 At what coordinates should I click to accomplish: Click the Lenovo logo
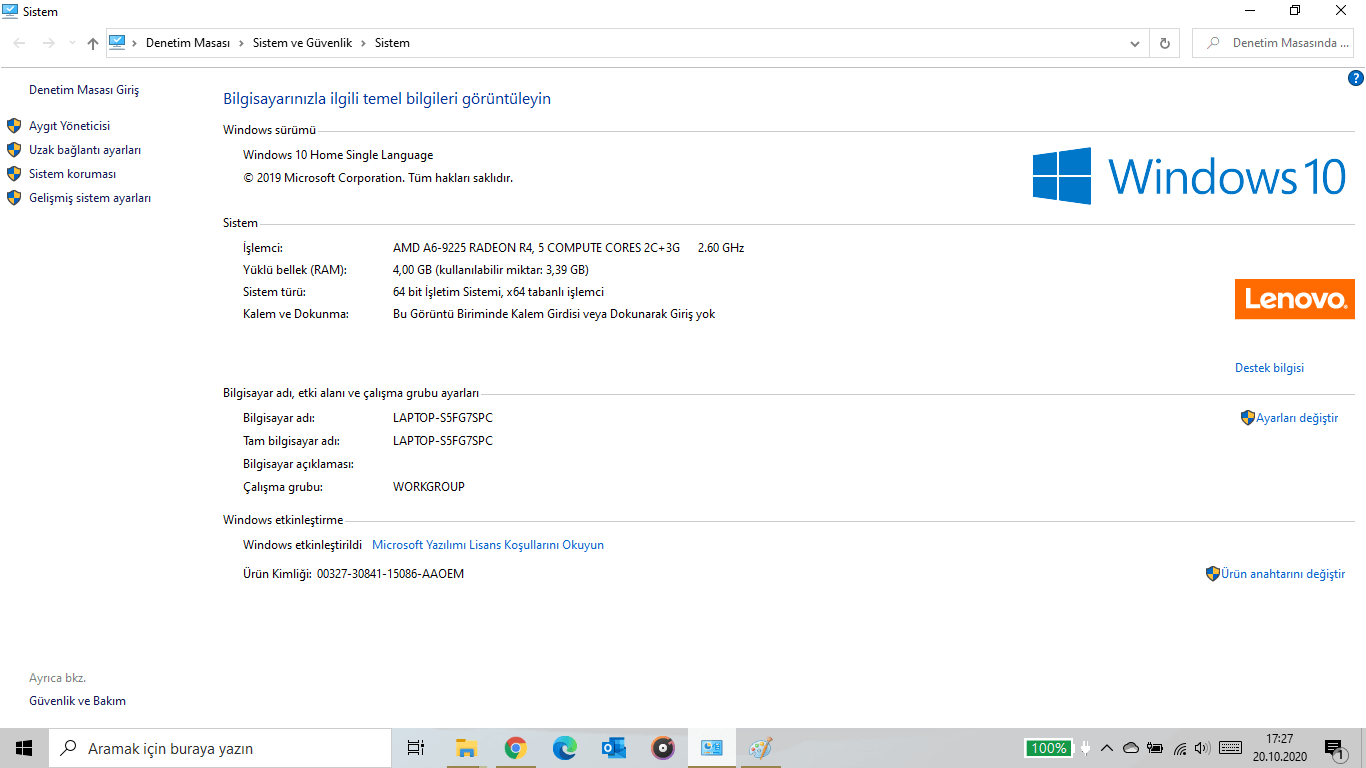1294,299
